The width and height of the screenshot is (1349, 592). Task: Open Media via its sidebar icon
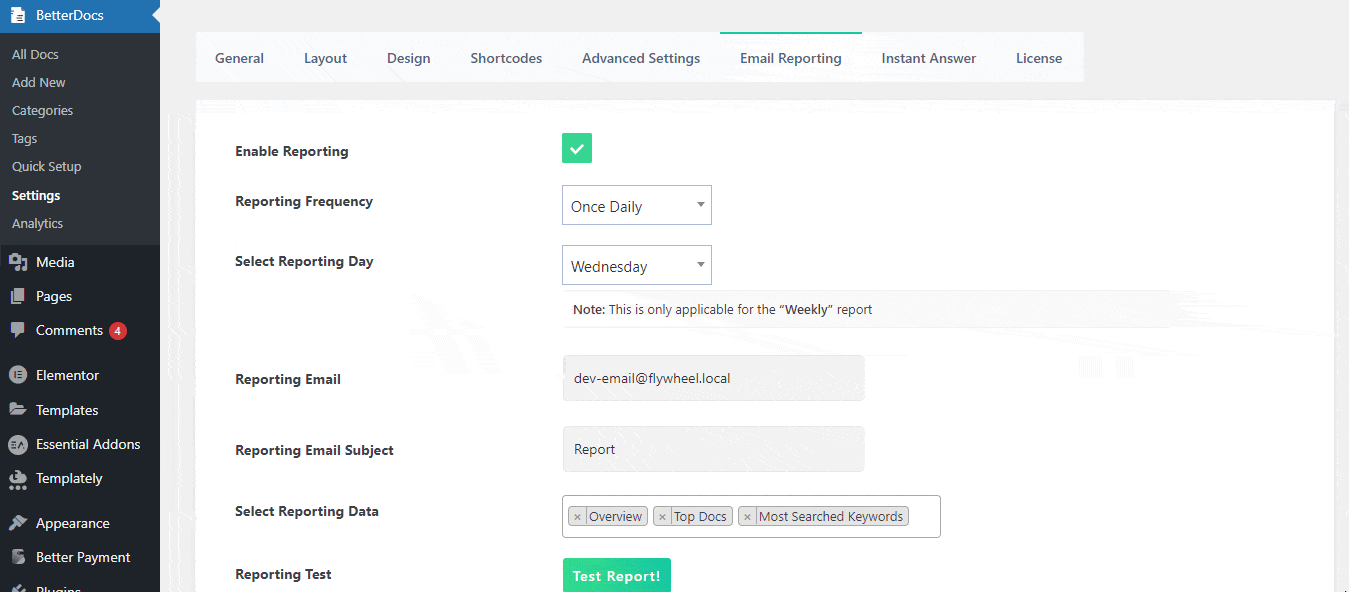17,262
